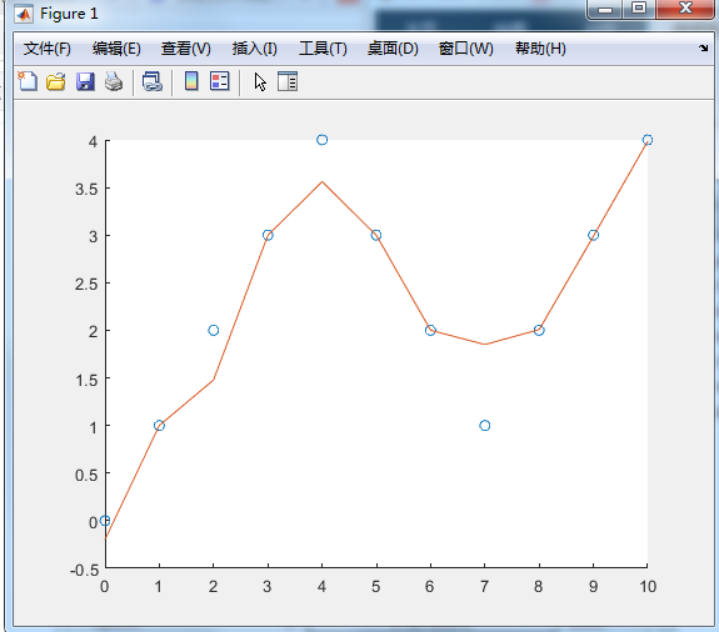Open the 工具(T) menu
This screenshot has height=633, width=719.
[x=323, y=48]
